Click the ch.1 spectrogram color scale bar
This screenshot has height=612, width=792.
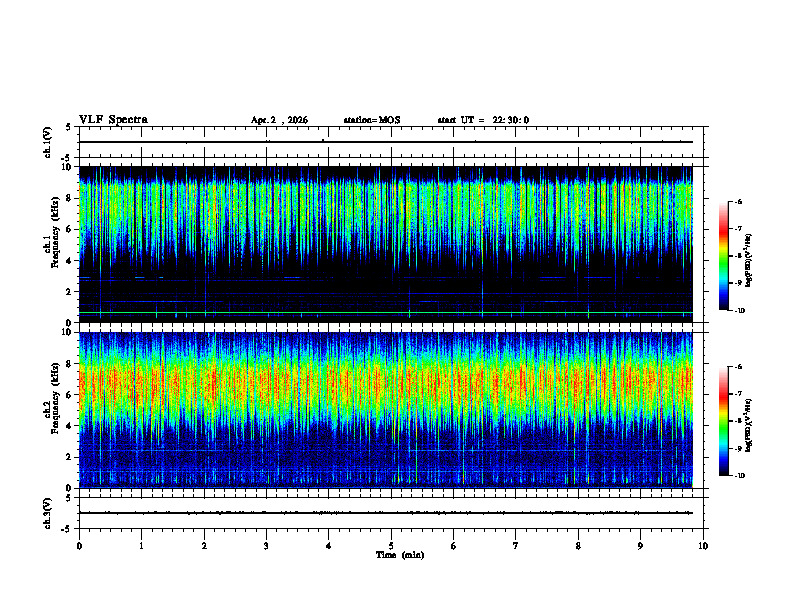[723, 256]
